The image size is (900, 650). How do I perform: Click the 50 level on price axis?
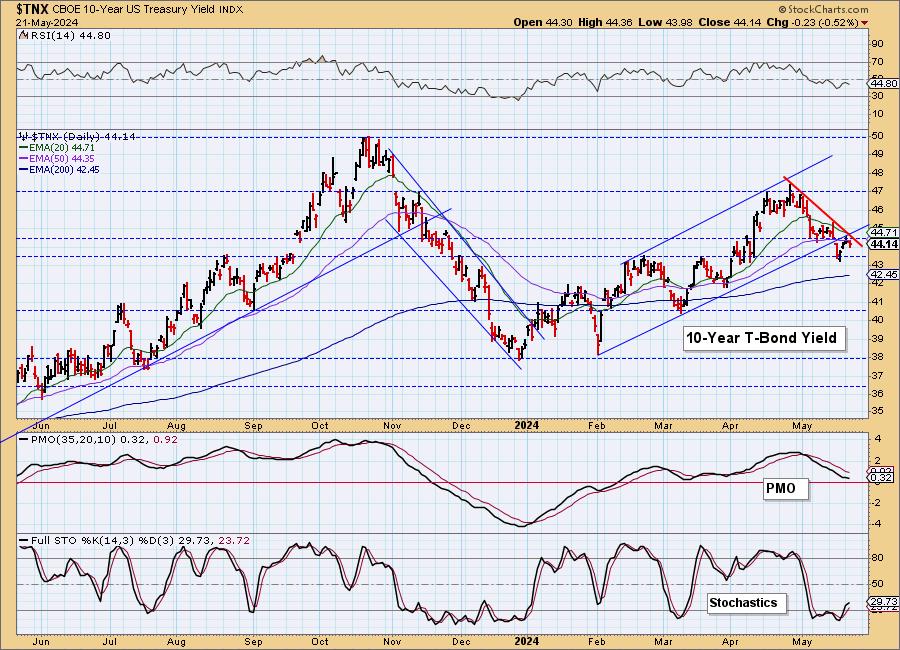point(878,136)
